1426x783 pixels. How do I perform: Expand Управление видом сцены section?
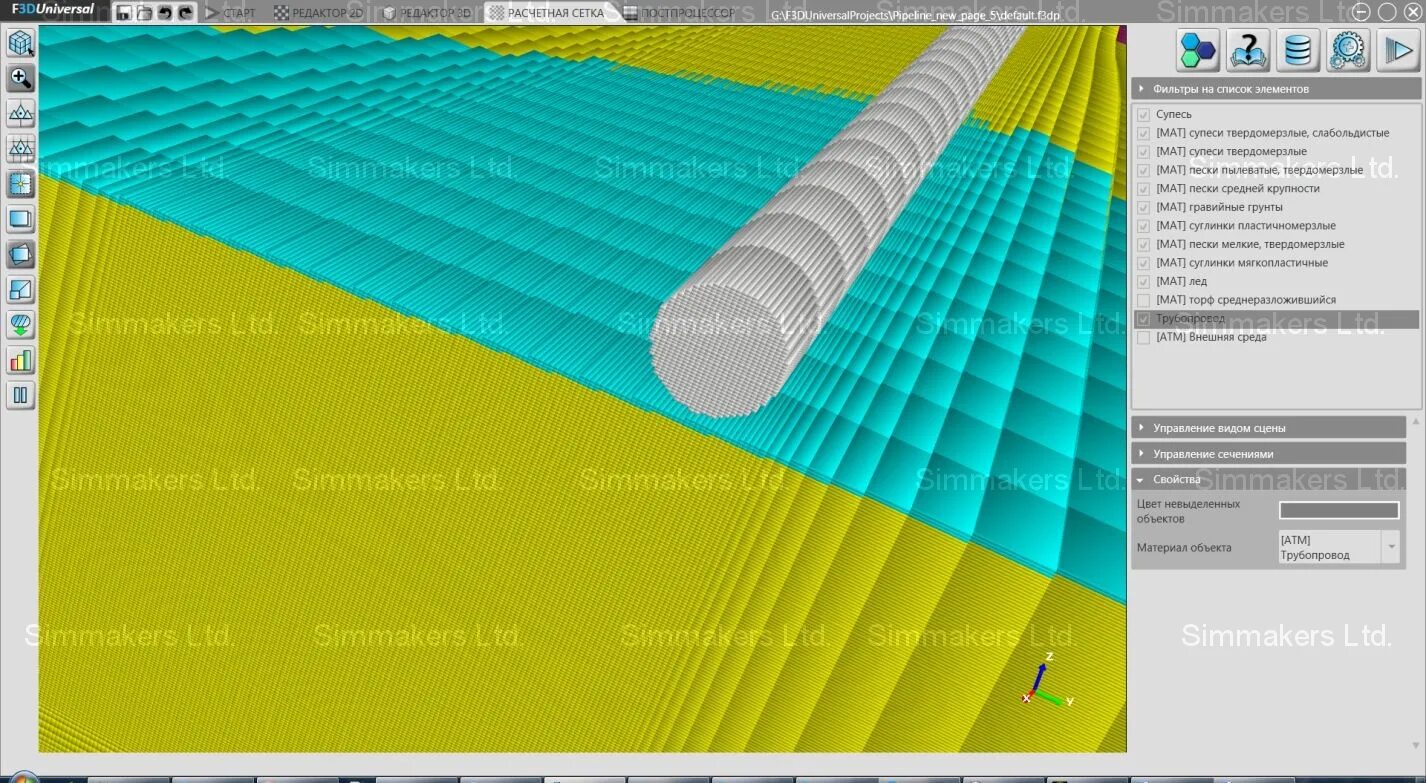click(1268, 428)
